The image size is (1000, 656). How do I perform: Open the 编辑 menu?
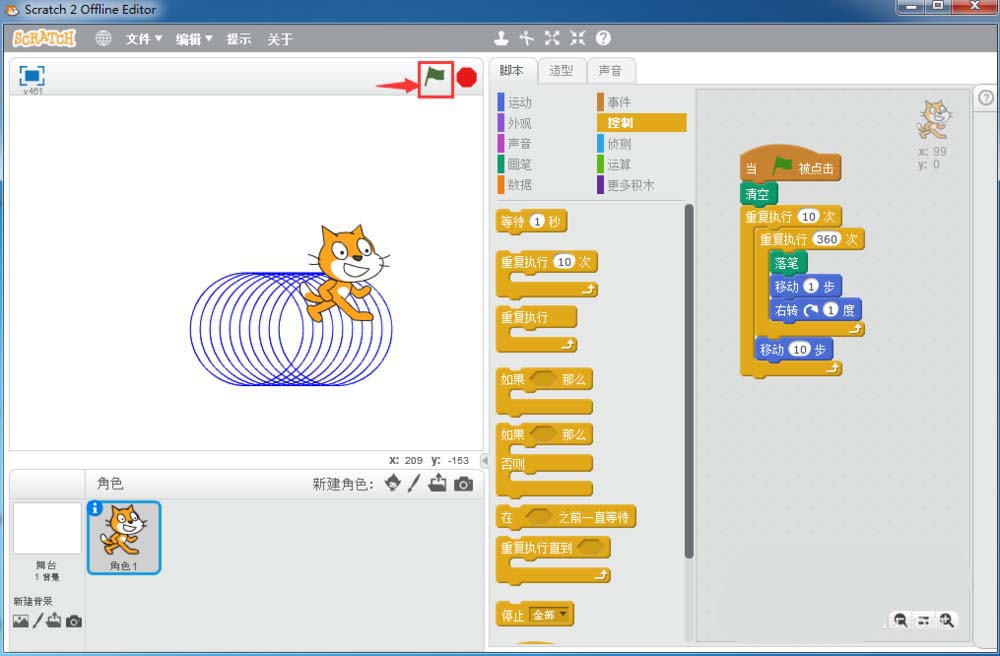coord(194,39)
